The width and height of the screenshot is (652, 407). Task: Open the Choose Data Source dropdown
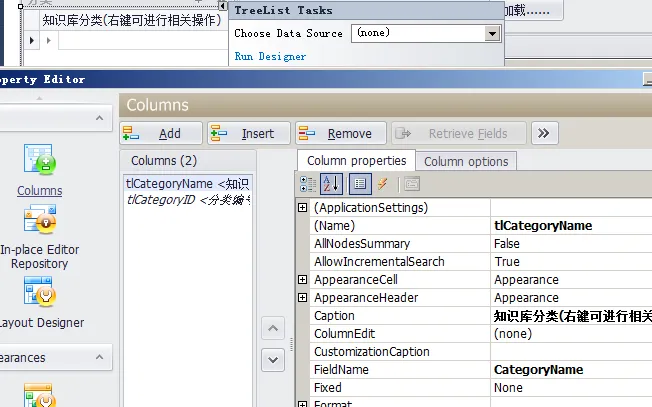[x=491, y=33]
